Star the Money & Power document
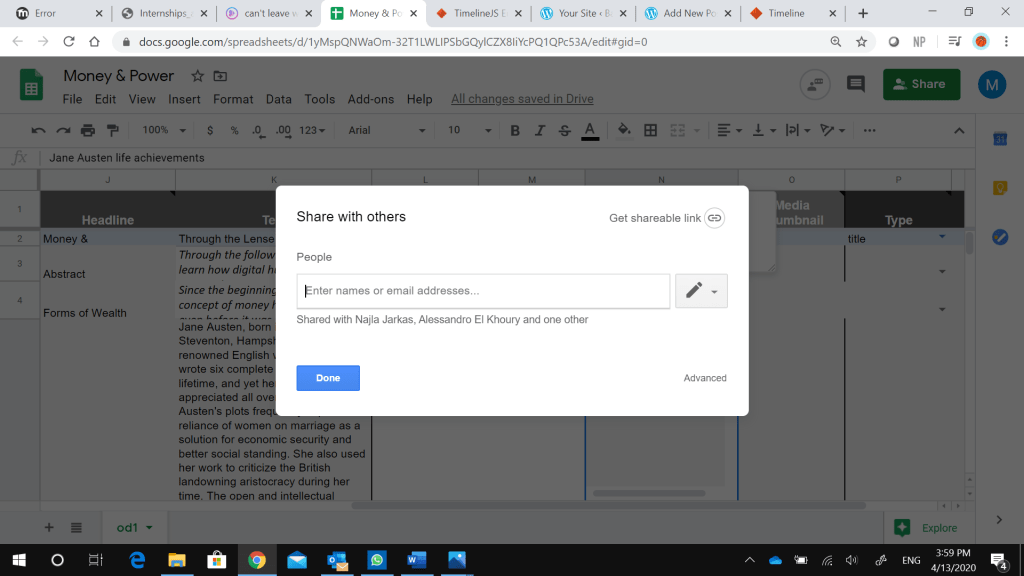Image resolution: width=1024 pixels, height=576 pixels. (198, 76)
